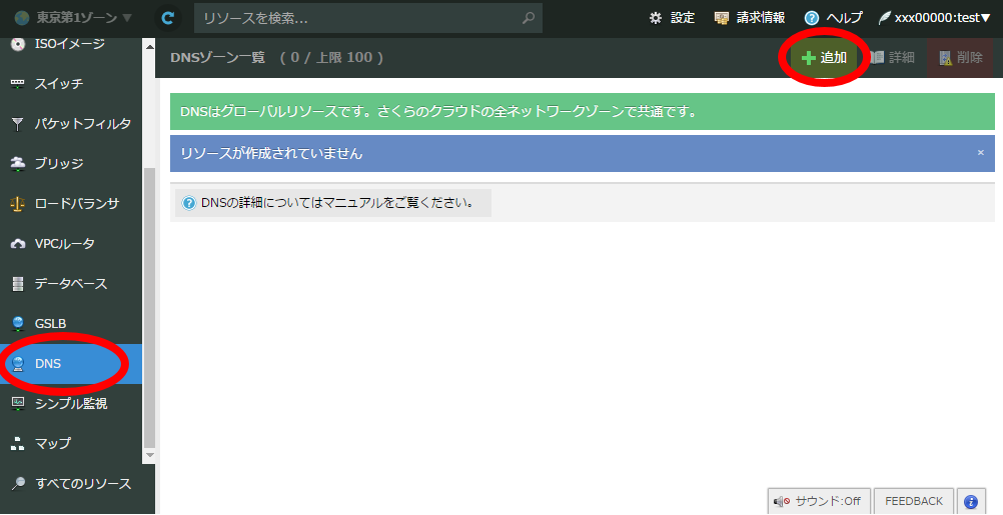Select ロードバランサ in the sidebar
This screenshot has width=1003, height=515.
(x=77, y=204)
